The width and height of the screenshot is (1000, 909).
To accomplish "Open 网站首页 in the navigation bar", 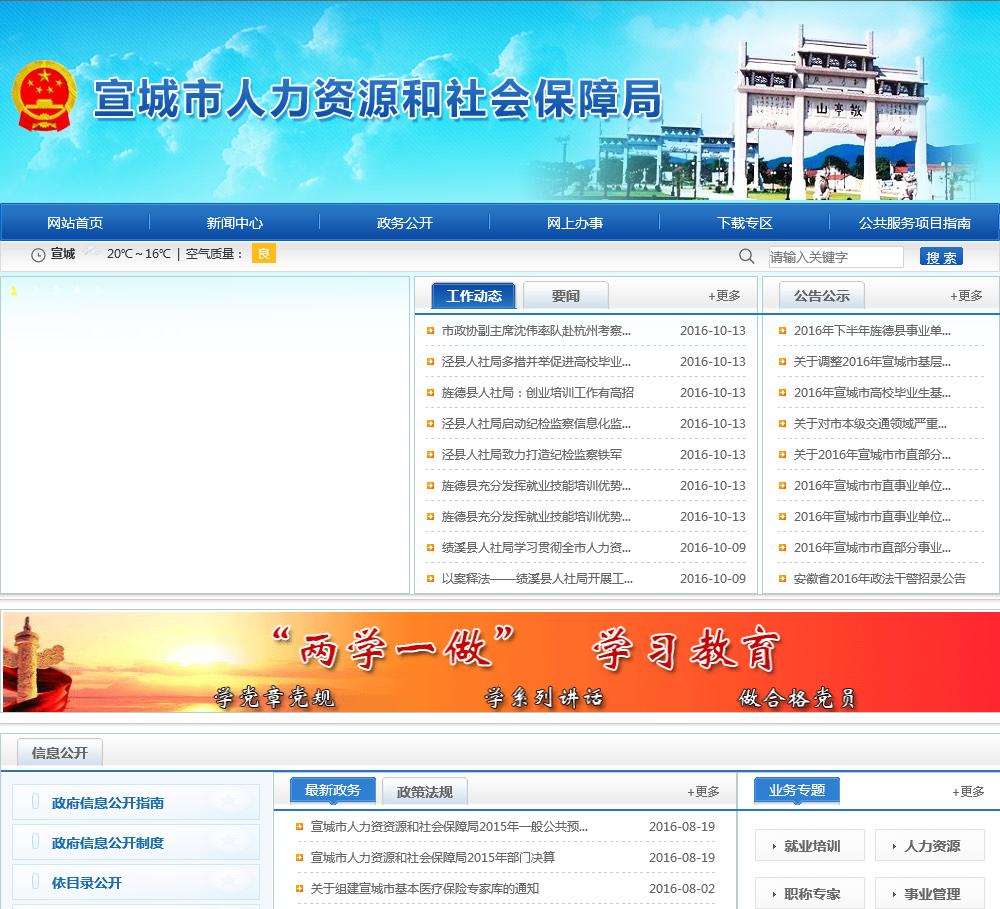I will 75,223.
